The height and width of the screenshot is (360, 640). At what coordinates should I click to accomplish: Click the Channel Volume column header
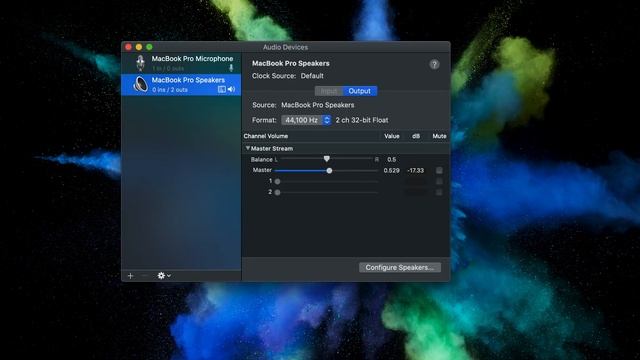[266, 136]
